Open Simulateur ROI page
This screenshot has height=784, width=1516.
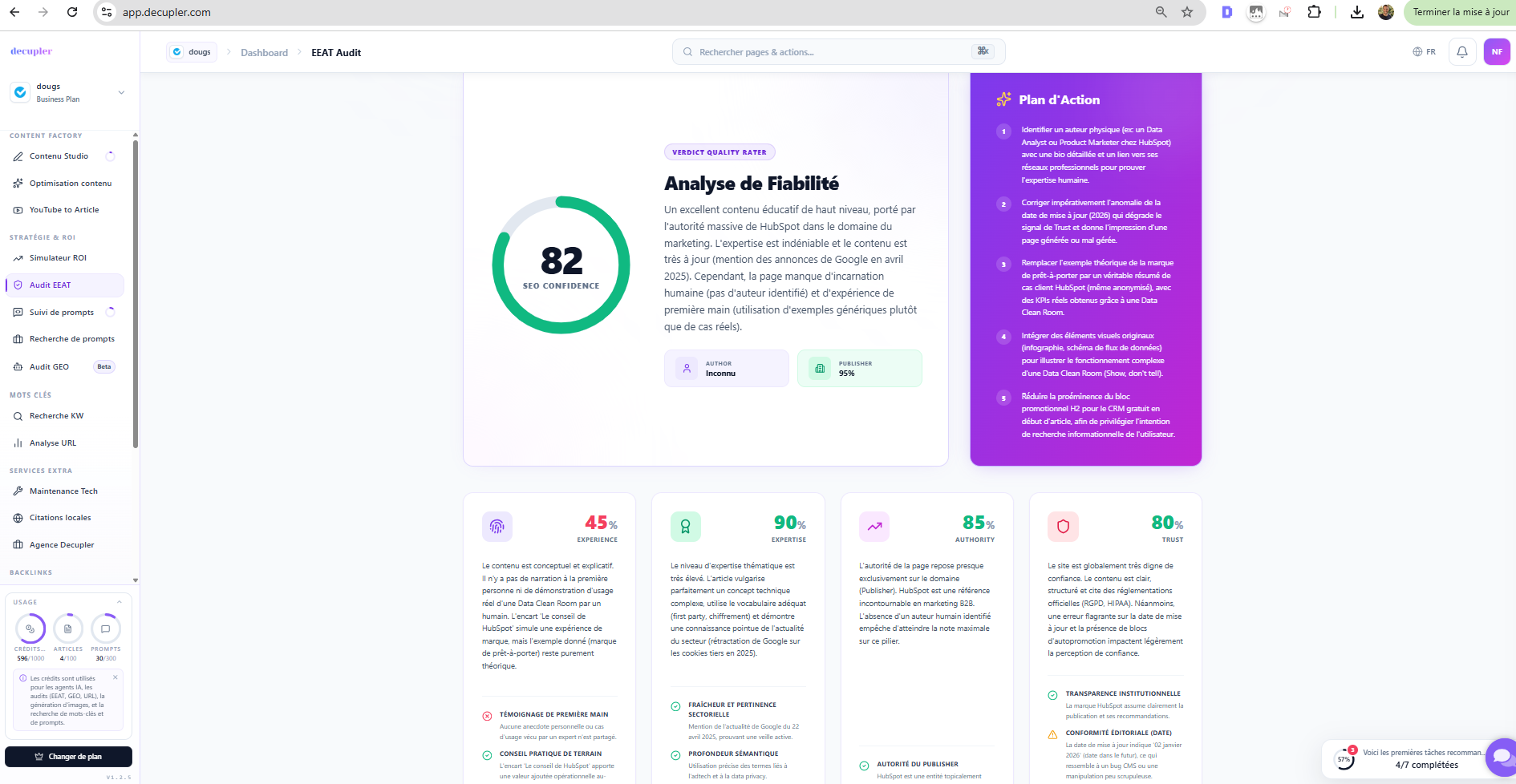pos(64,258)
